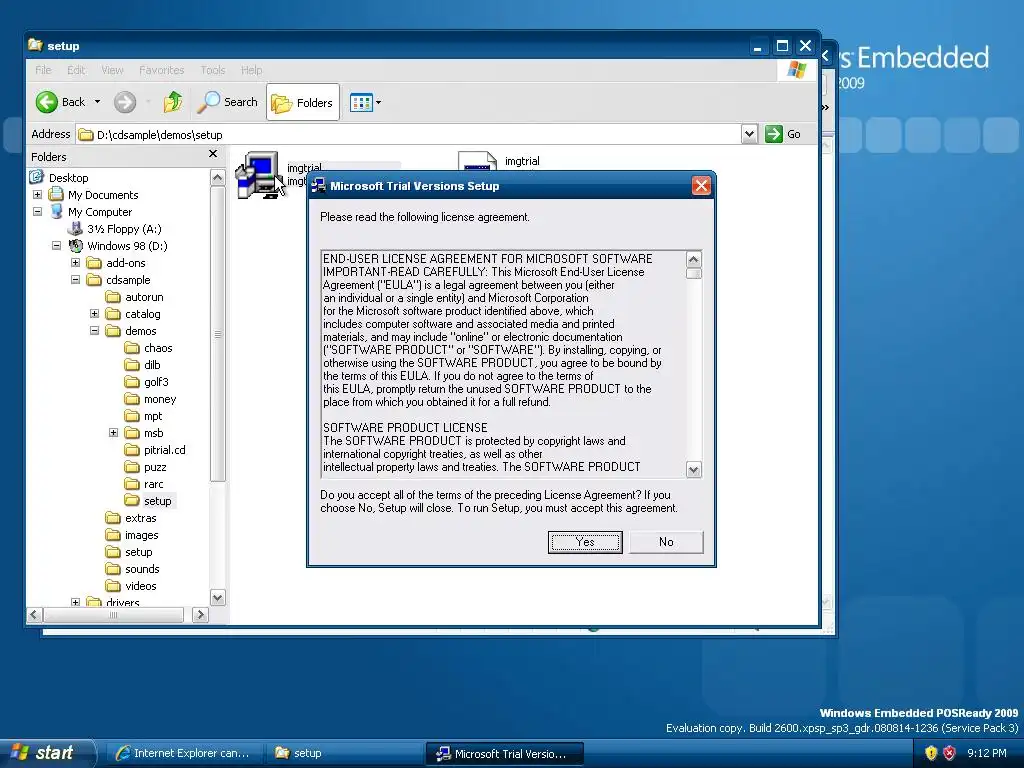Open the File menu

pyautogui.click(x=43, y=70)
